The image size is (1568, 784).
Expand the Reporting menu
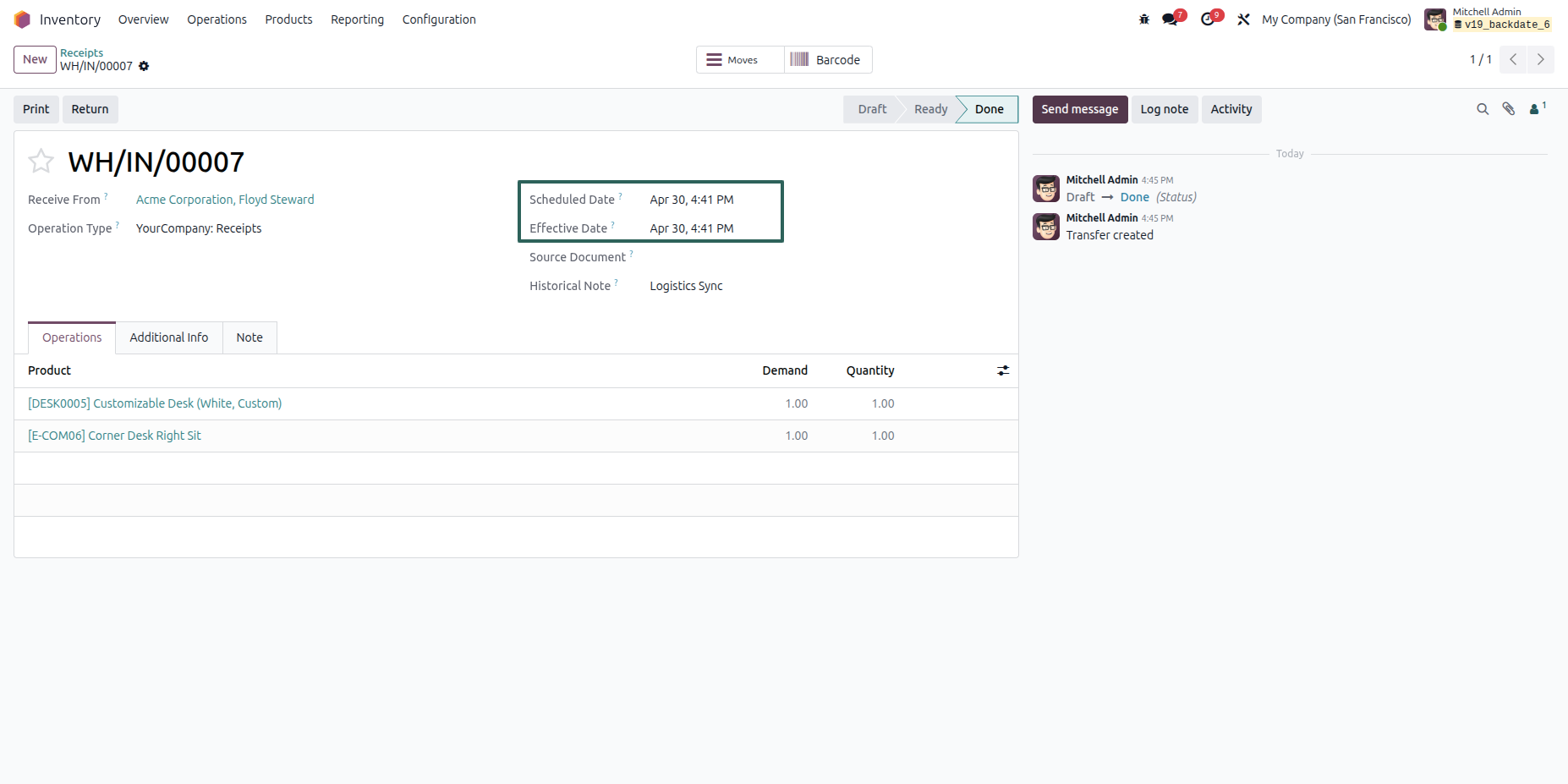(x=357, y=19)
